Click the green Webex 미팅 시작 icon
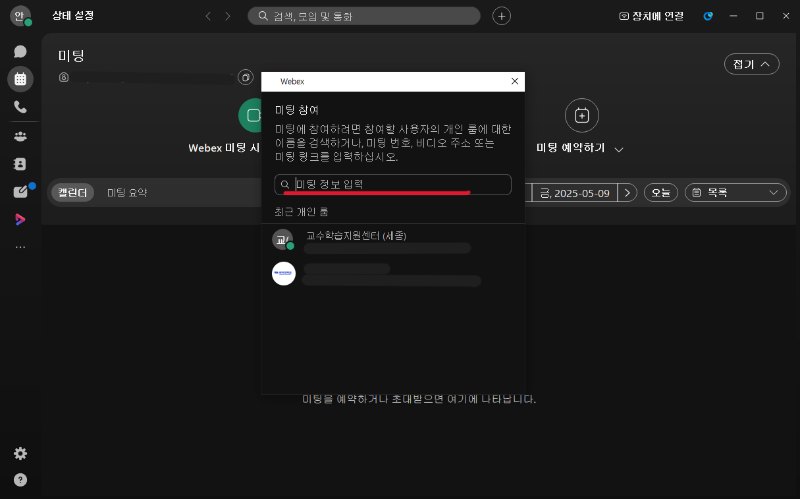800x499 pixels. [x=251, y=115]
